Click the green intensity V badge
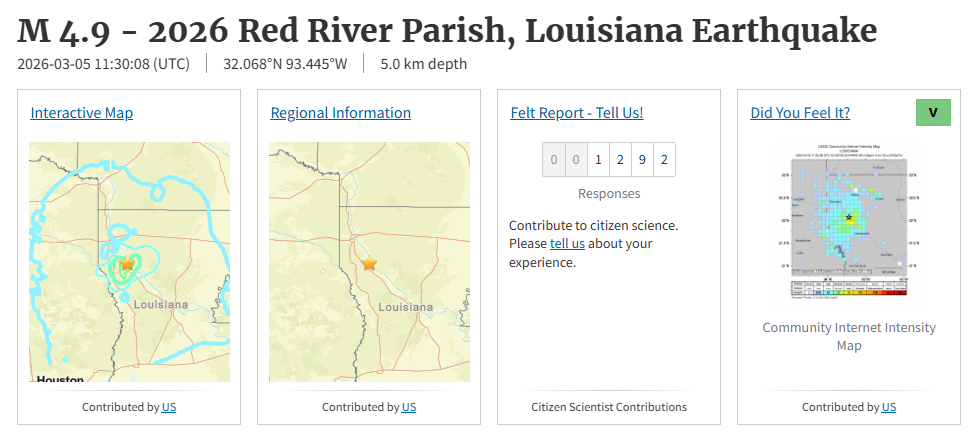Screen dimensions: 970x434 933,113
